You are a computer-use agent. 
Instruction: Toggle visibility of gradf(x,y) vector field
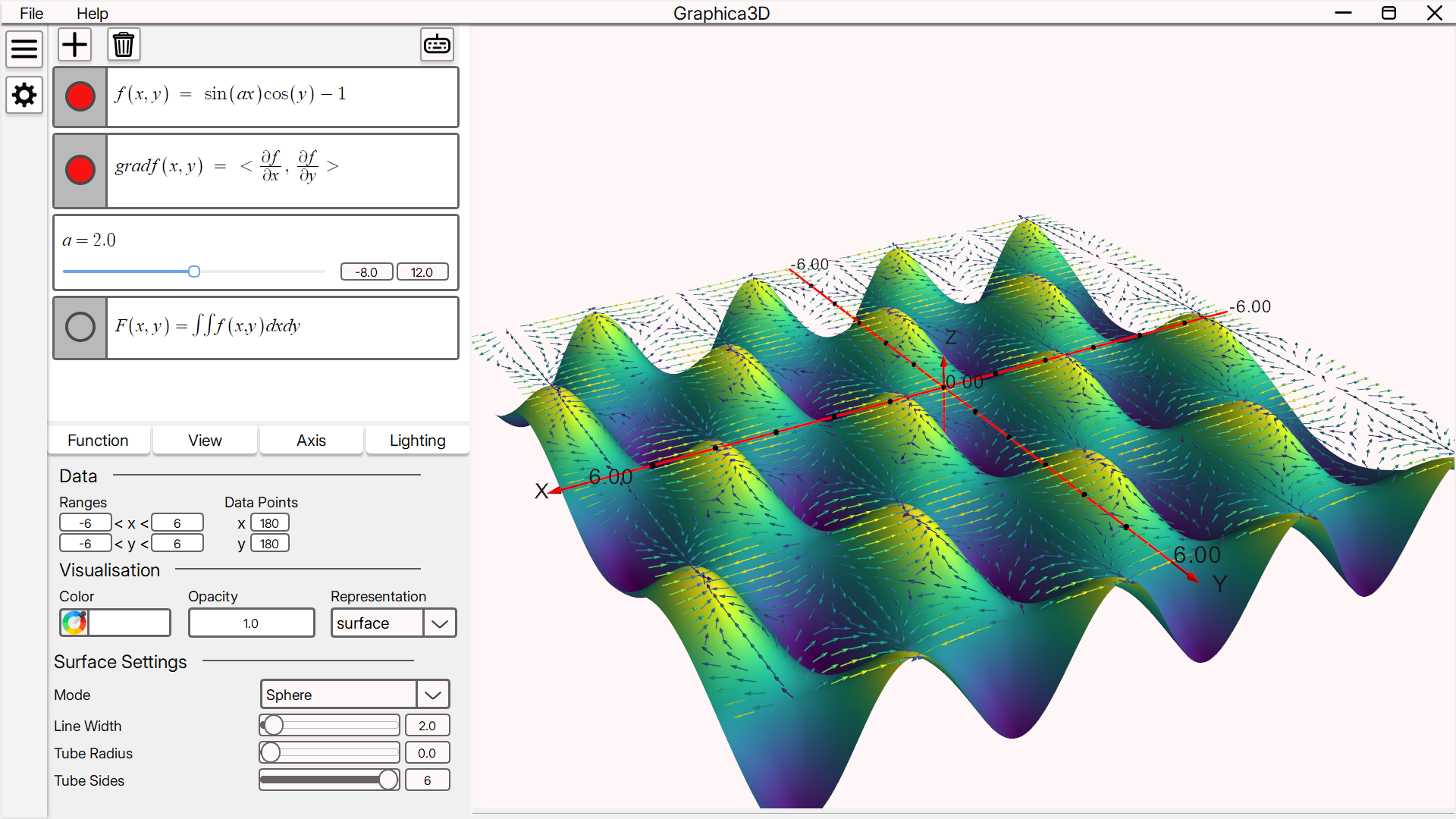(x=80, y=171)
